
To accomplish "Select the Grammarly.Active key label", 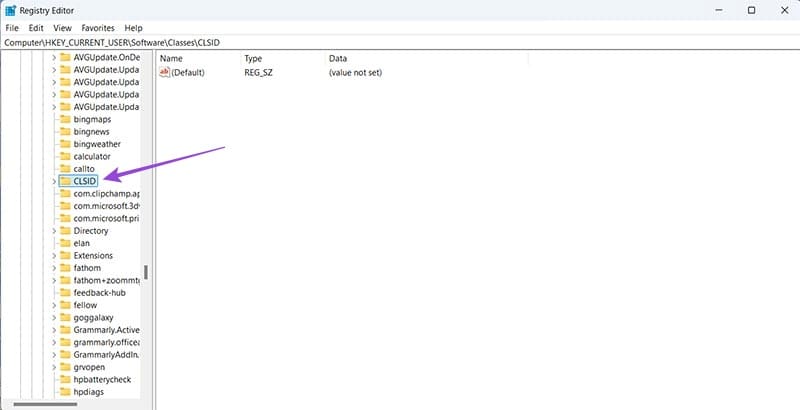I will click(106, 330).
